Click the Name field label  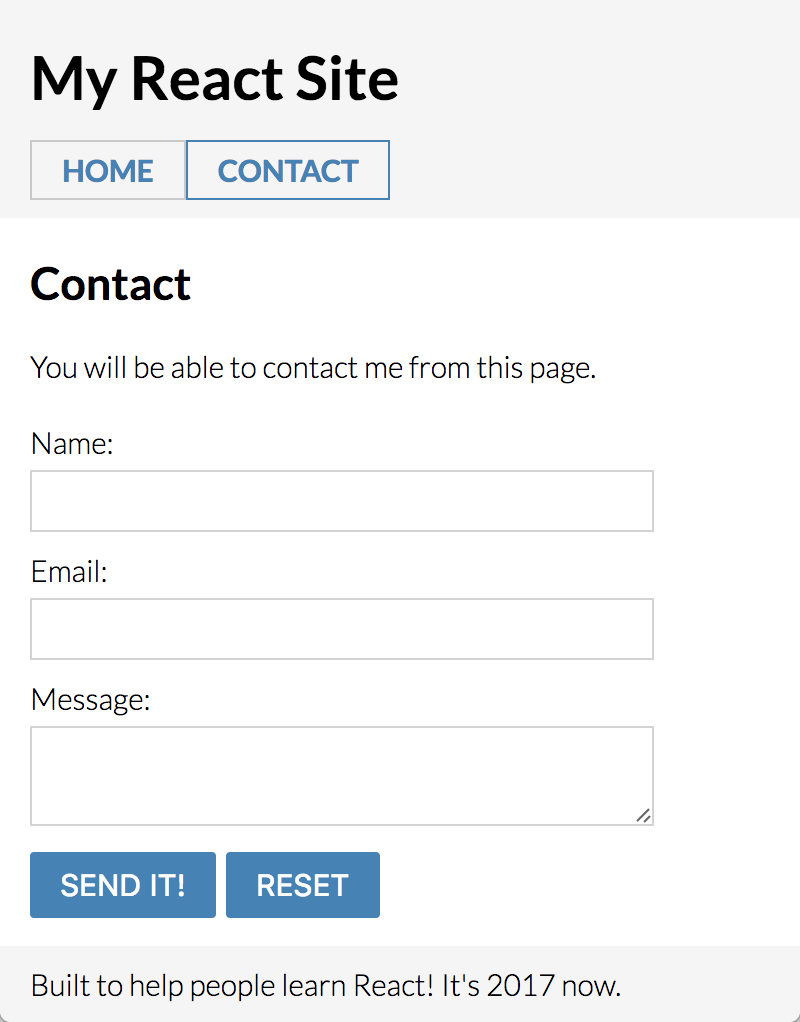(71, 444)
